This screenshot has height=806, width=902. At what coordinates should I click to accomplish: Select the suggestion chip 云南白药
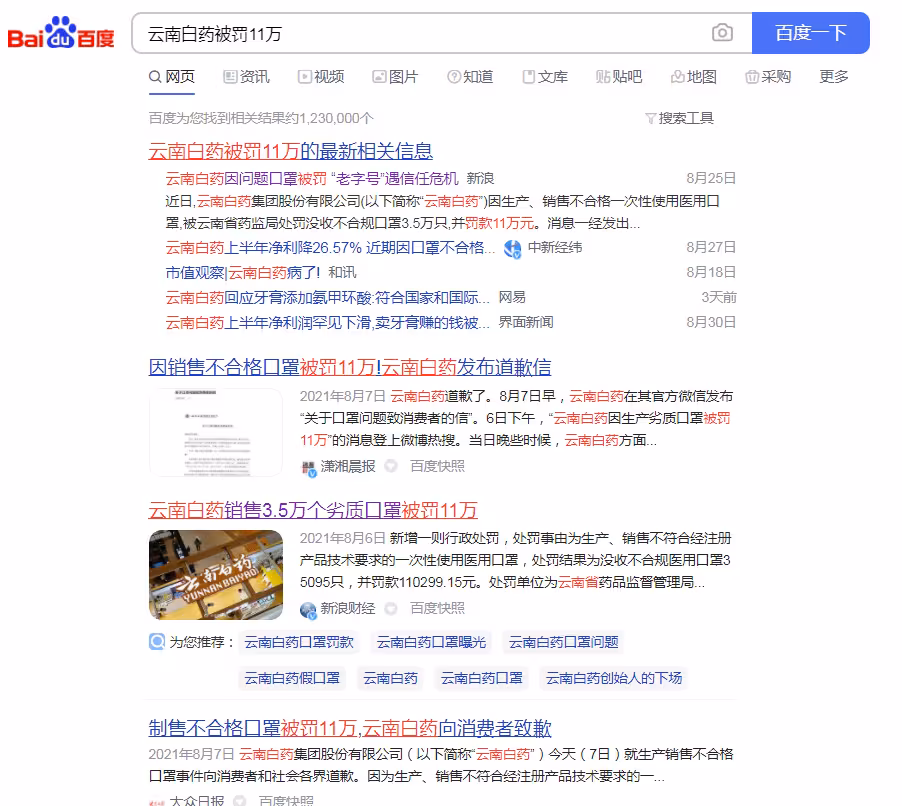pyautogui.click(x=391, y=678)
